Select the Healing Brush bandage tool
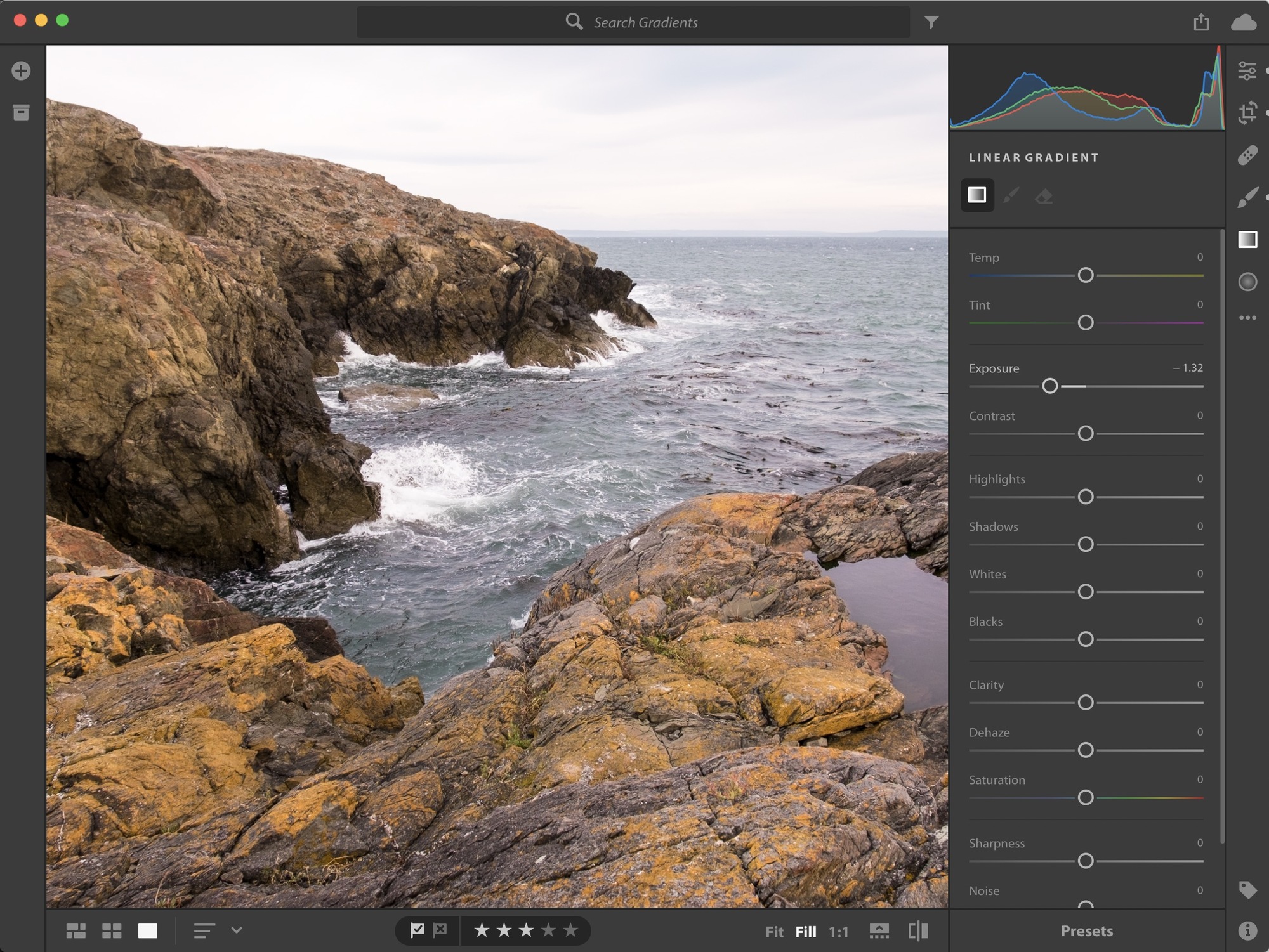 1247,155
